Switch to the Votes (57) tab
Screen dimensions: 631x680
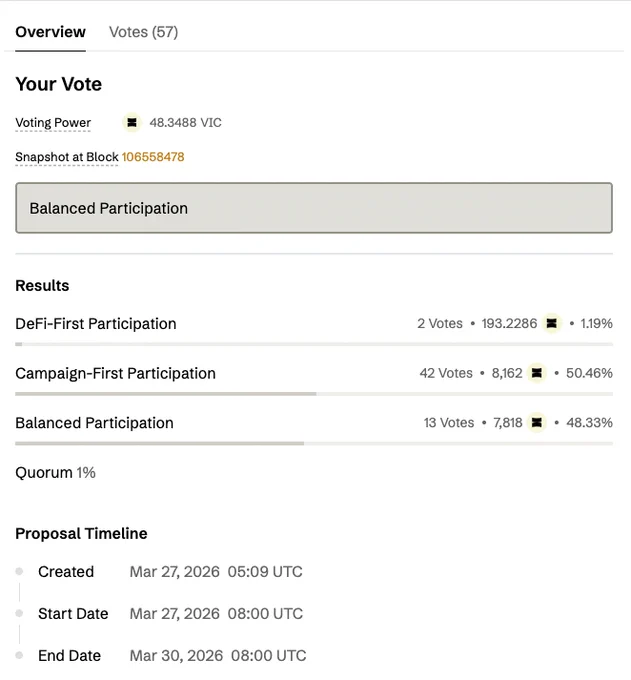point(144,32)
